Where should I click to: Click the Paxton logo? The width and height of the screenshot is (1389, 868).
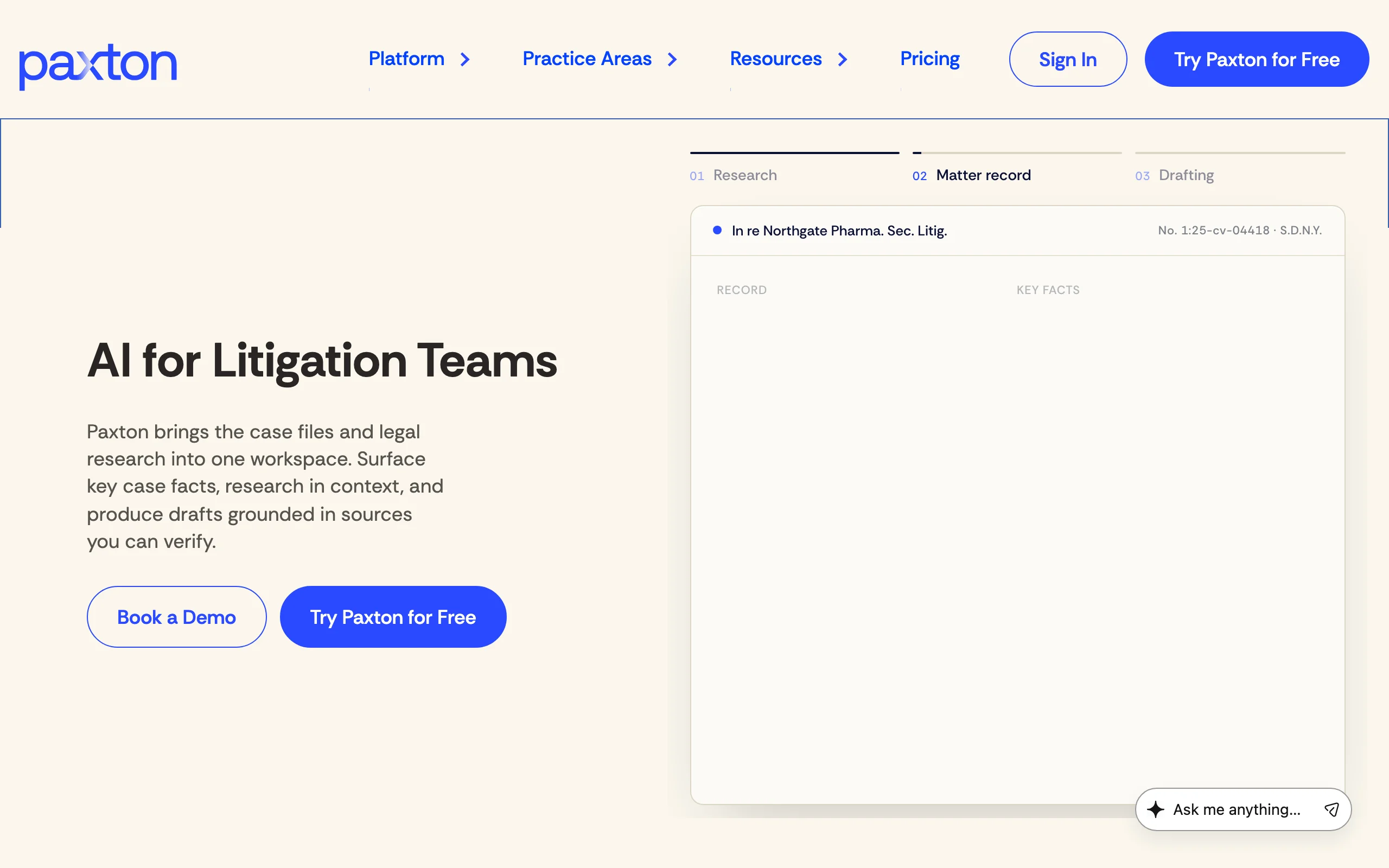98,66
